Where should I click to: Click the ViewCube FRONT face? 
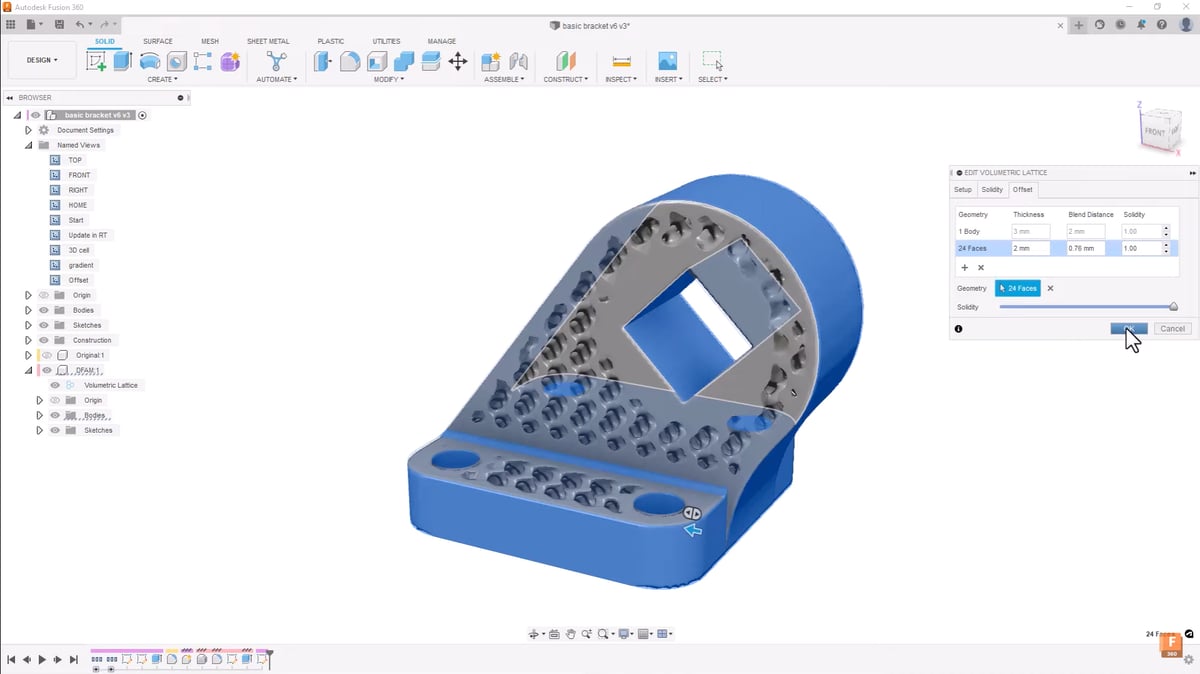coord(1155,132)
